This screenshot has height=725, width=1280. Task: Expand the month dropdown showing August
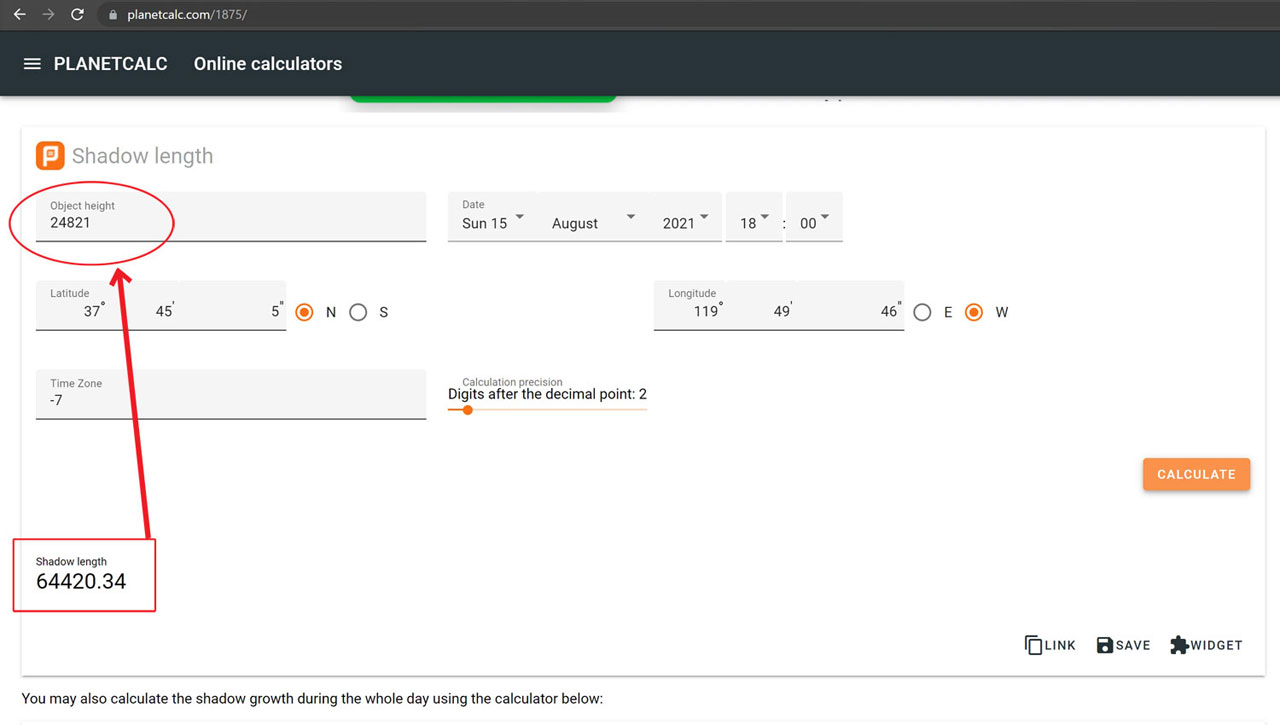593,222
